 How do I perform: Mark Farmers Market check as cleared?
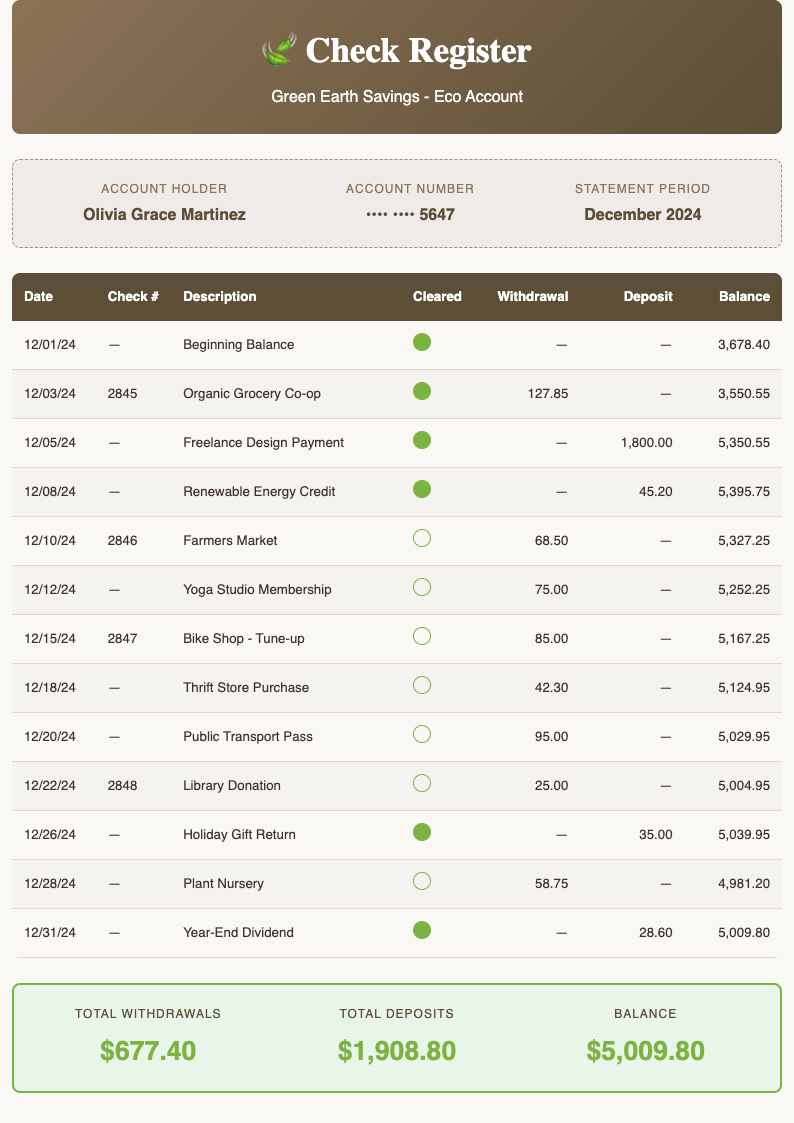[x=422, y=538]
